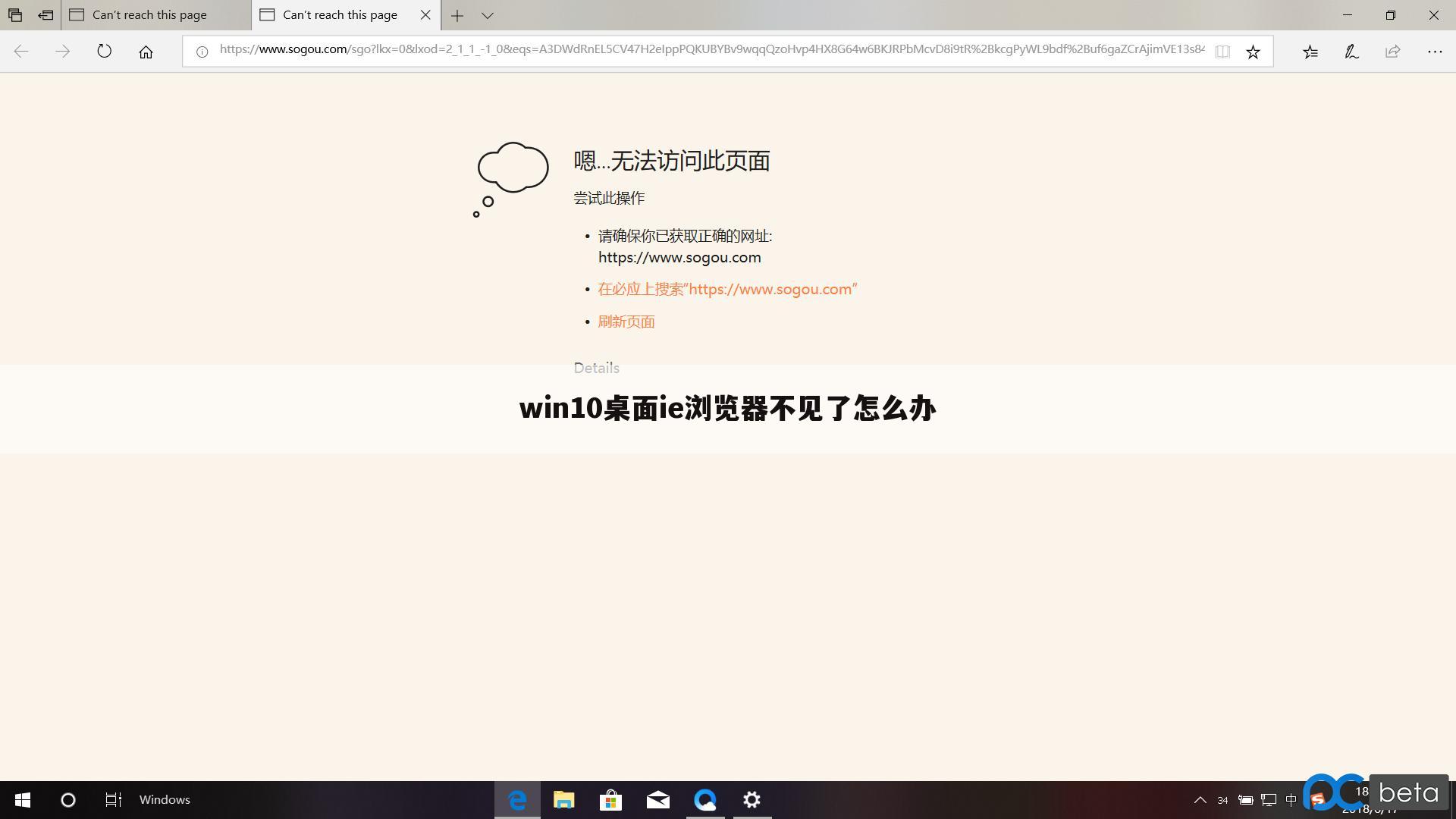Open the Windows Start menu
The image size is (1456, 819).
pos(22,800)
